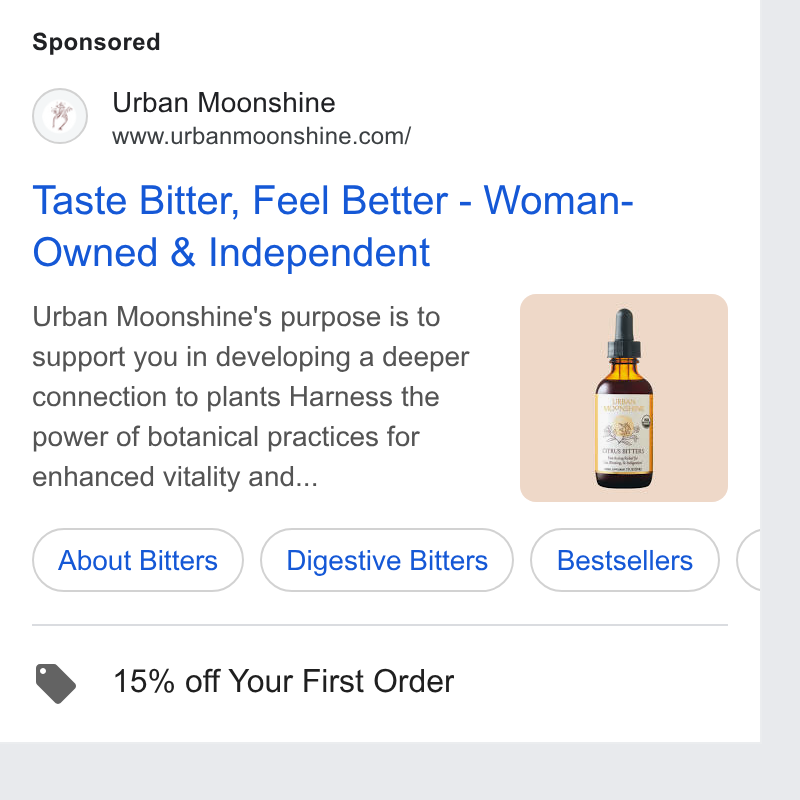Viewport: 800px width, 800px height.
Task: Open the 15% off Your First Order offer
Action: pyautogui.click(x=284, y=681)
